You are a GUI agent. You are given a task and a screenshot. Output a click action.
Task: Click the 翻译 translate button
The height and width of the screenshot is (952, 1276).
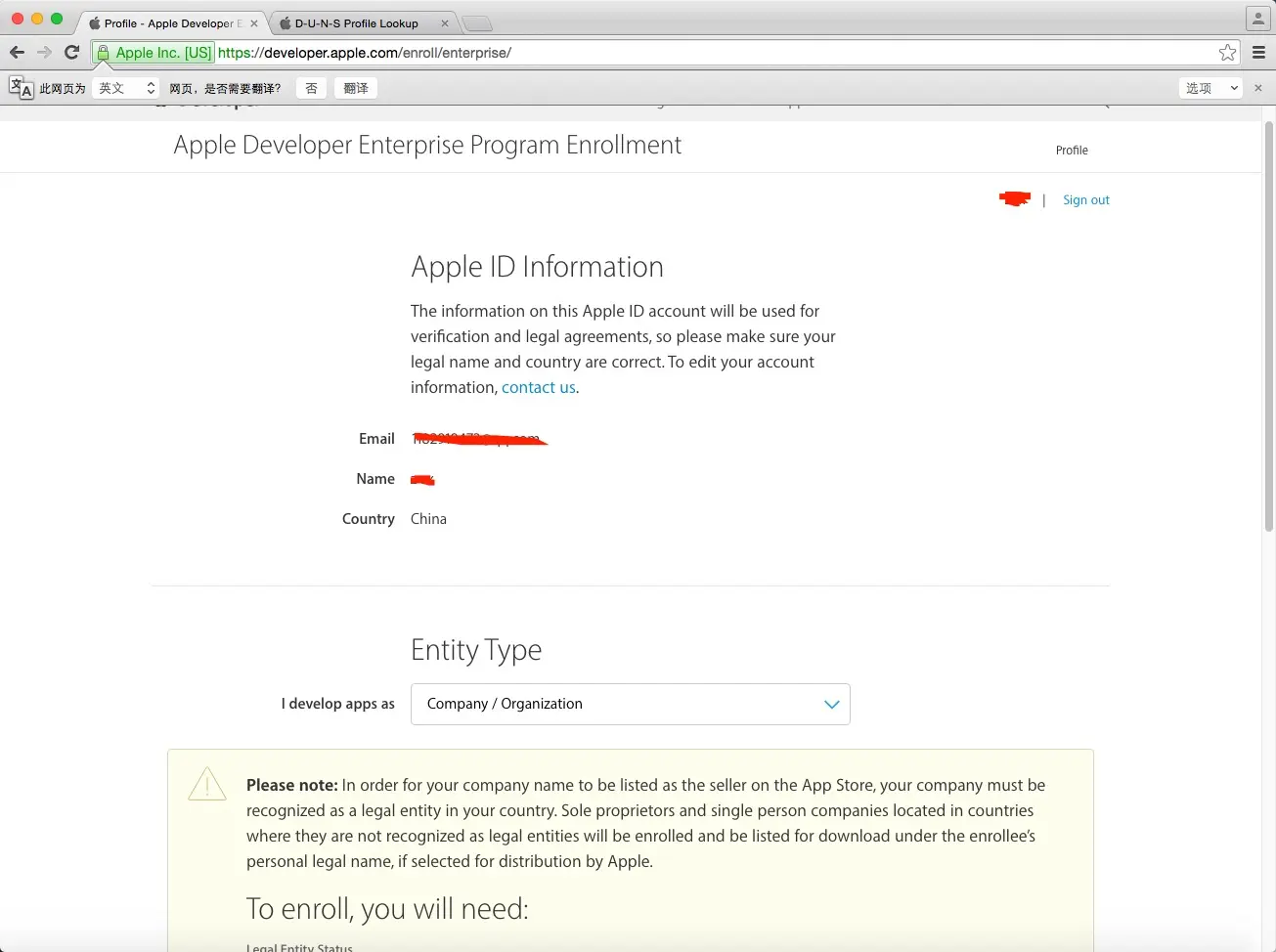pos(356,88)
